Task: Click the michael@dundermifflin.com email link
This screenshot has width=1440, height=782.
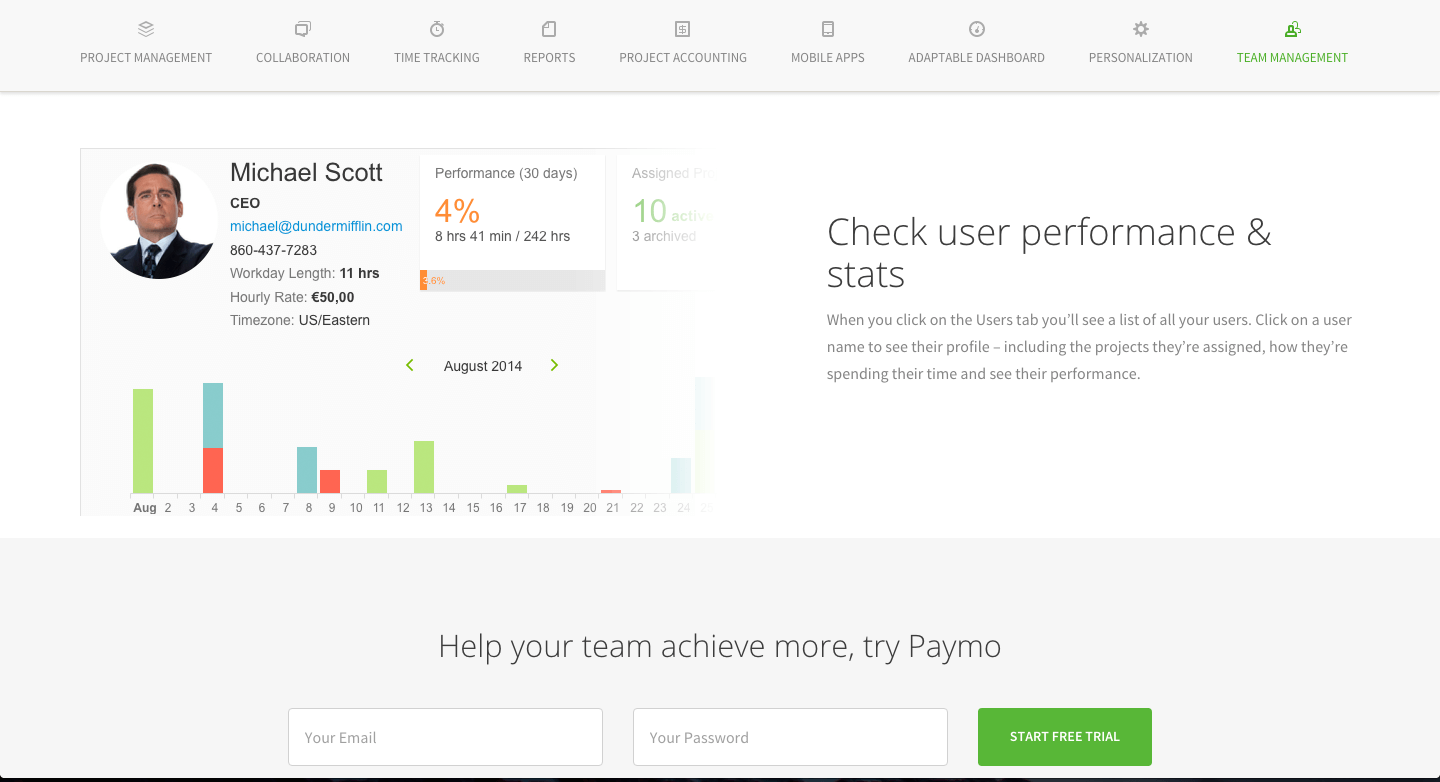Action: [316, 226]
